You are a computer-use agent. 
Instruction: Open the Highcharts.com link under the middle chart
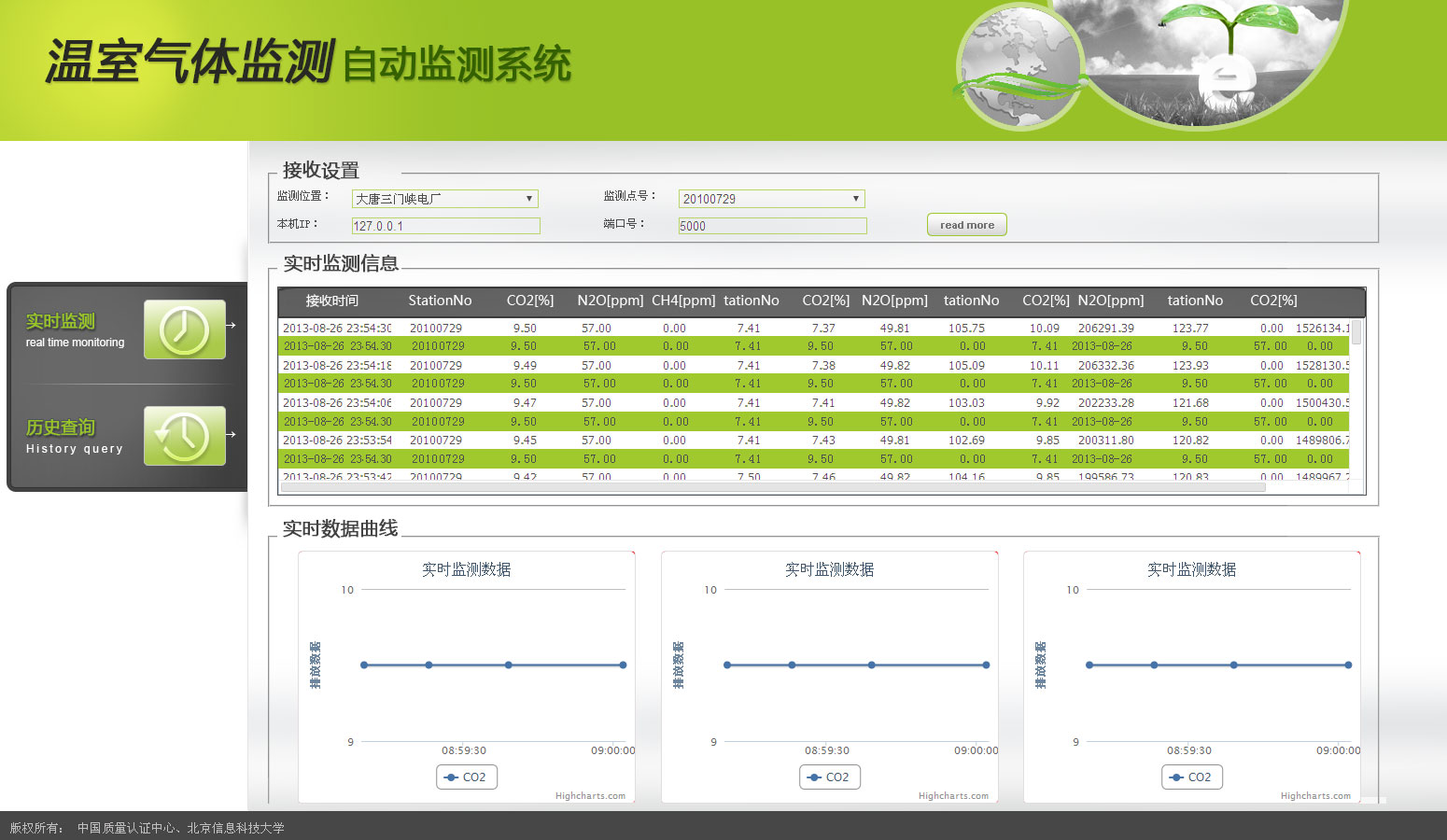(953, 796)
